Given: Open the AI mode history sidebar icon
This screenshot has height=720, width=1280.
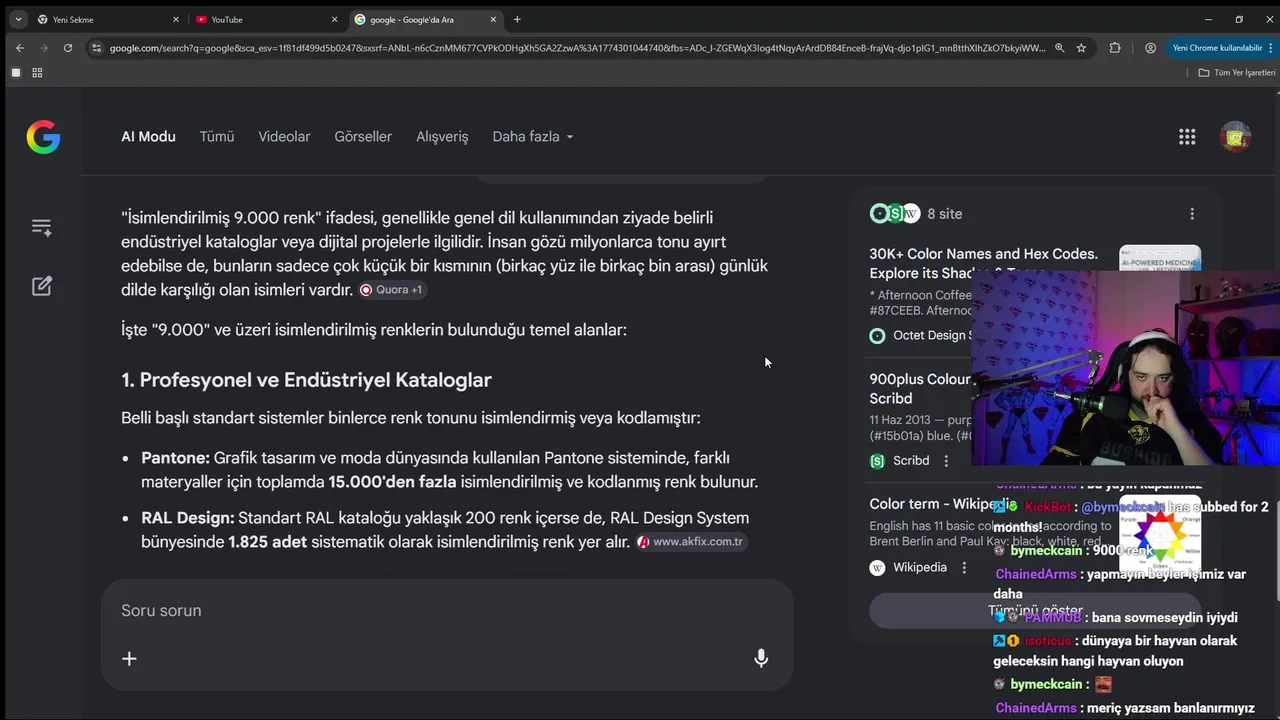Looking at the screenshot, I should (x=41, y=227).
